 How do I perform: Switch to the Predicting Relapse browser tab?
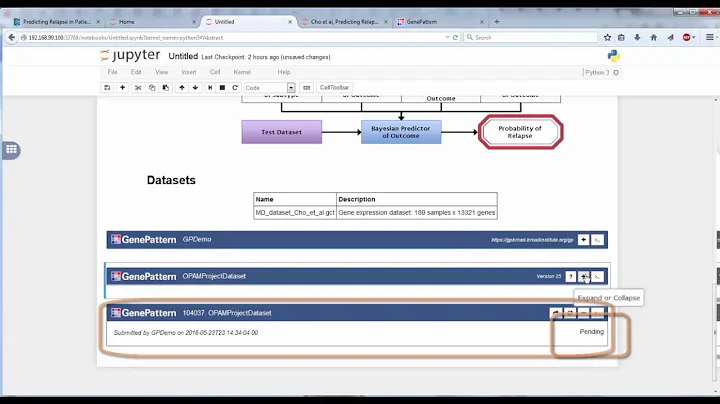(x=55, y=22)
